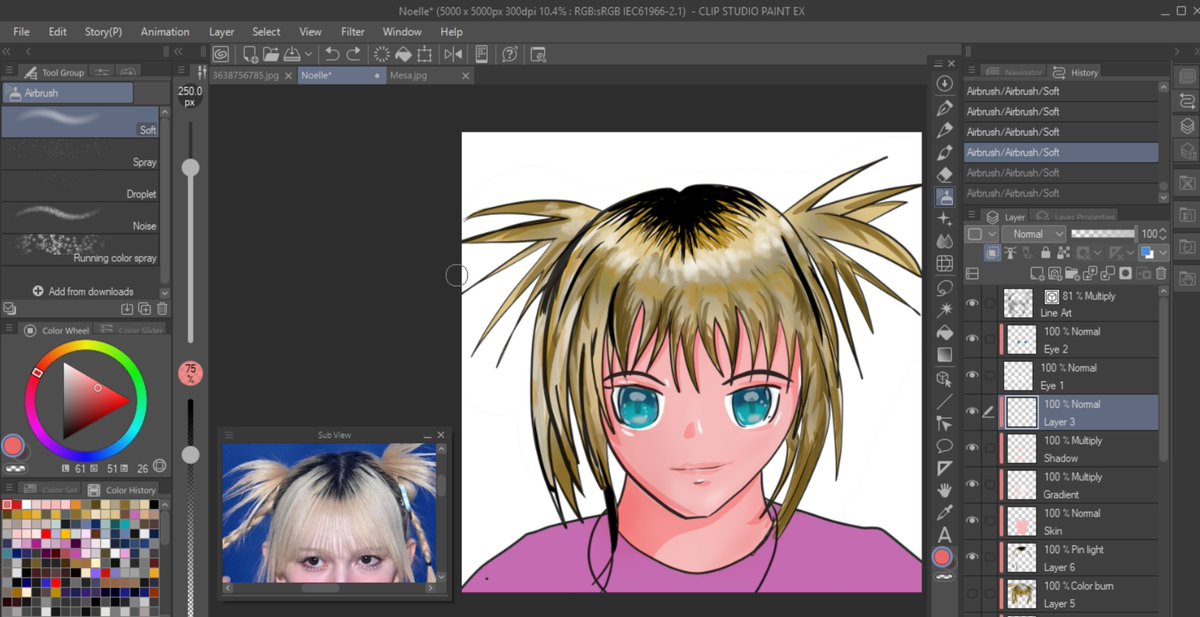The image size is (1200, 617).
Task: Click the Delete layer trash icon
Action: (1160, 273)
